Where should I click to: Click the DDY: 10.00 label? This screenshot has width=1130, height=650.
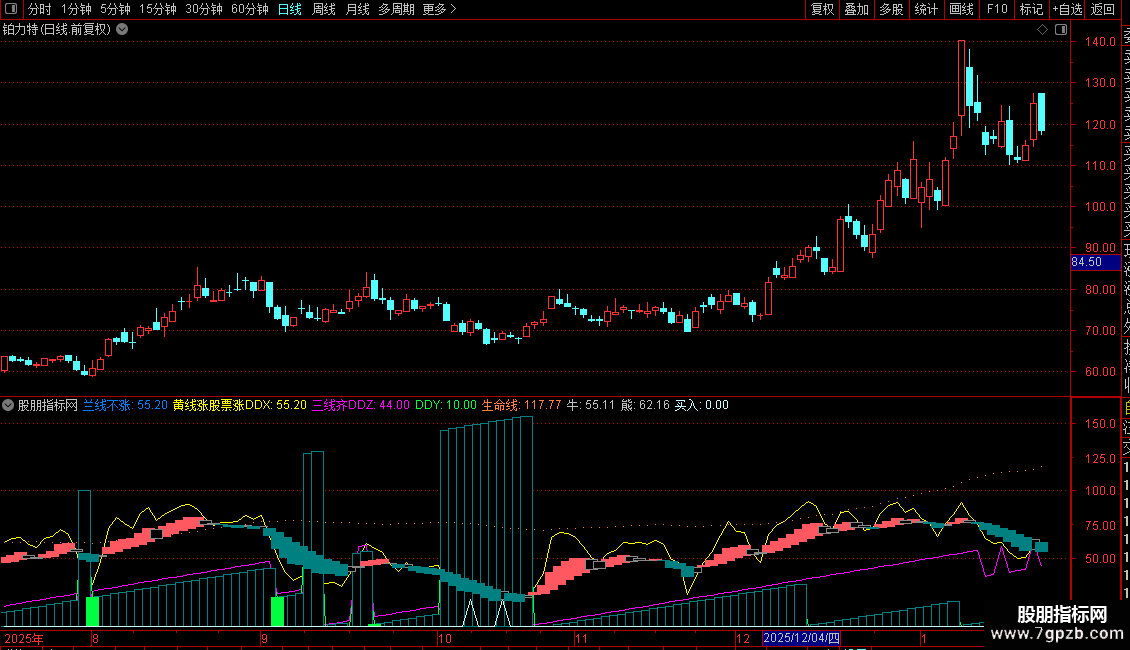coord(446,405)
